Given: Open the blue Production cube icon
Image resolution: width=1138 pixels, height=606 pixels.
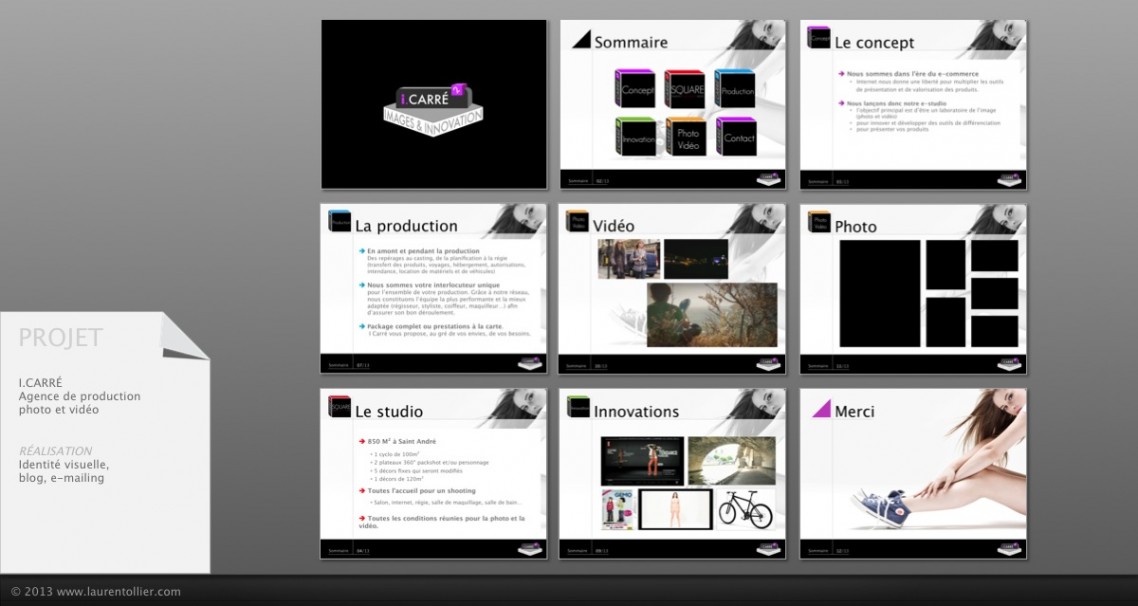Looking at the screenshot, I should [735, 90].
